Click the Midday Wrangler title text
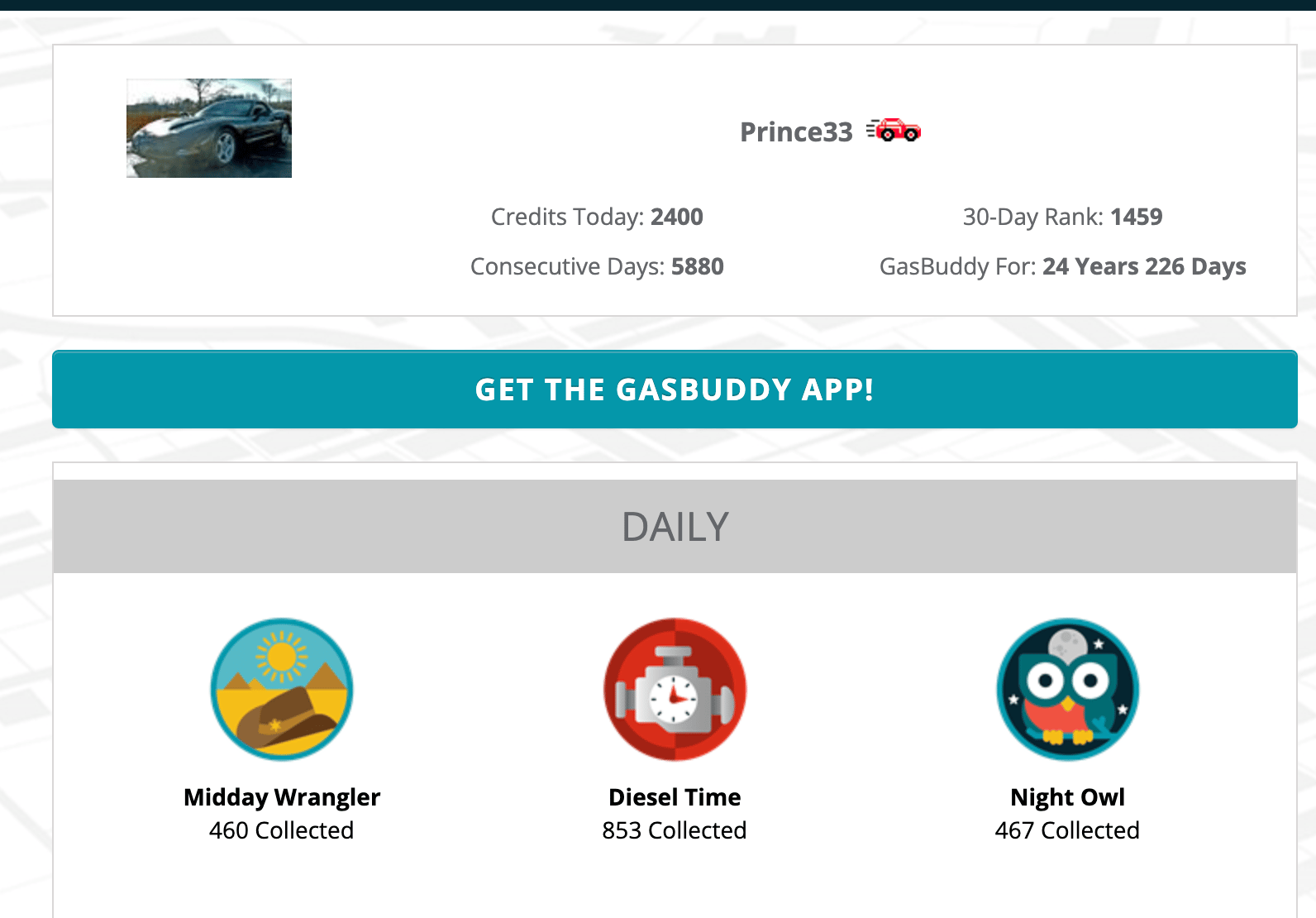This screenshot has height=918, width=1316. [x=282, y=797]
